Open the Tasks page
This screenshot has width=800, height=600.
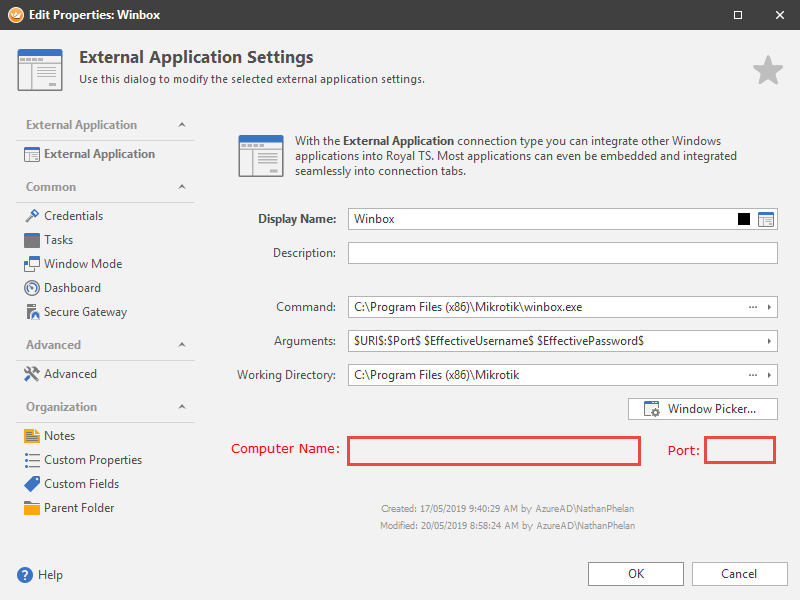pos(58,240)
